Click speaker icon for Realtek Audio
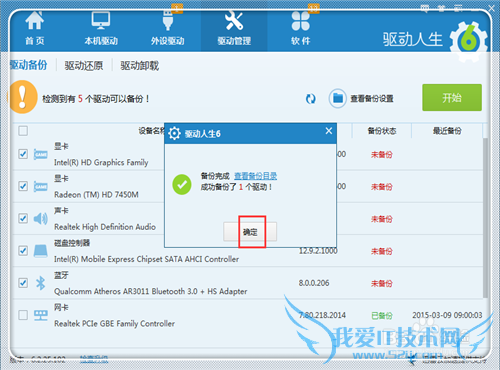 tap(41, 219)
